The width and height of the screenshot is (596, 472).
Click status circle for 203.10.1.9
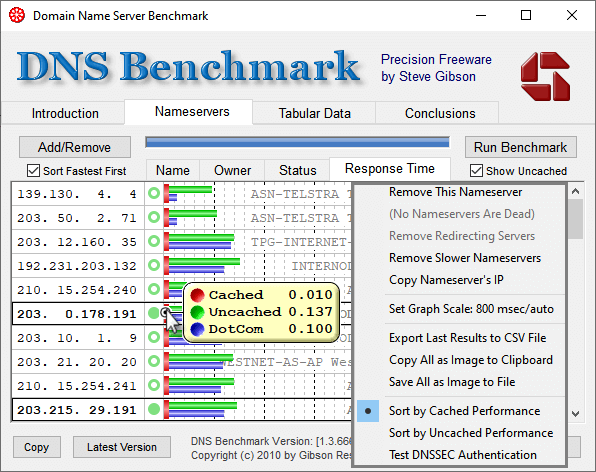coord(154,337)
